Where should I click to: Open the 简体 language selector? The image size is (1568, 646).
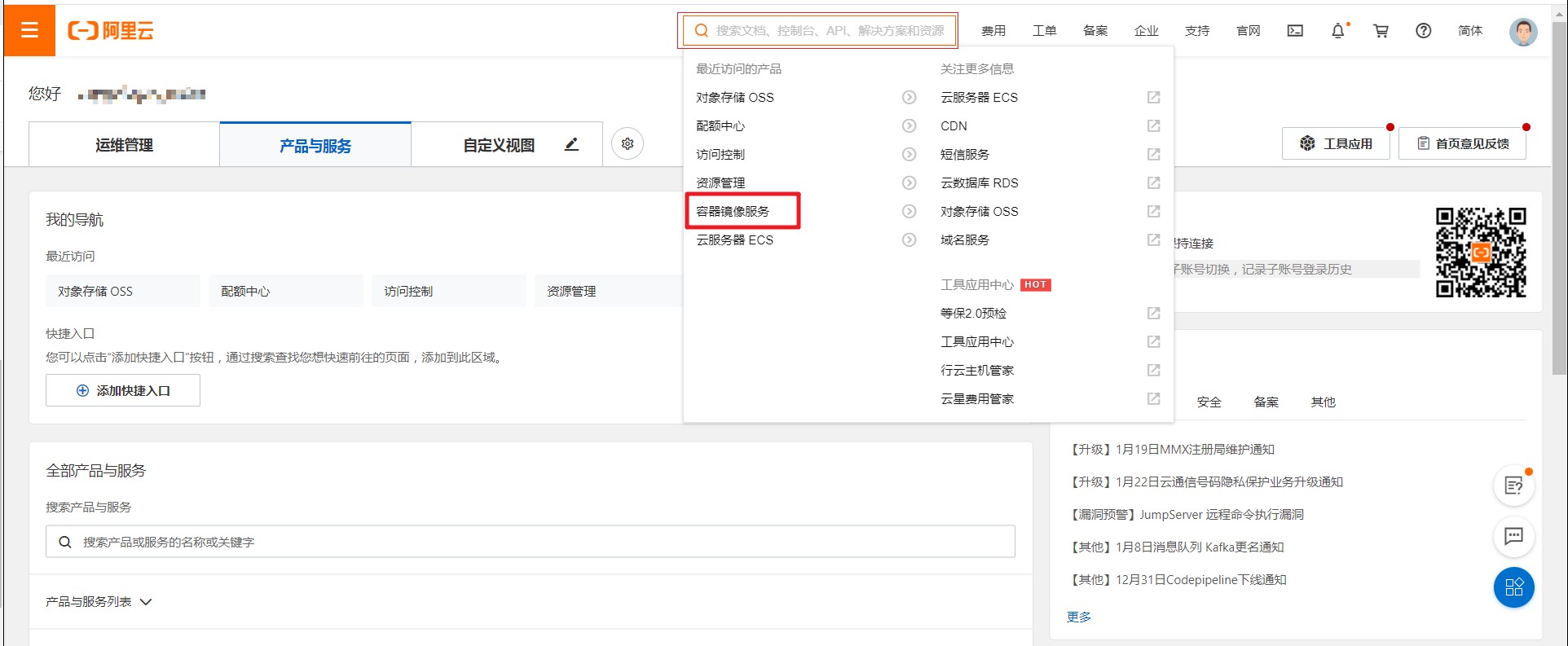coord(1470,31)
